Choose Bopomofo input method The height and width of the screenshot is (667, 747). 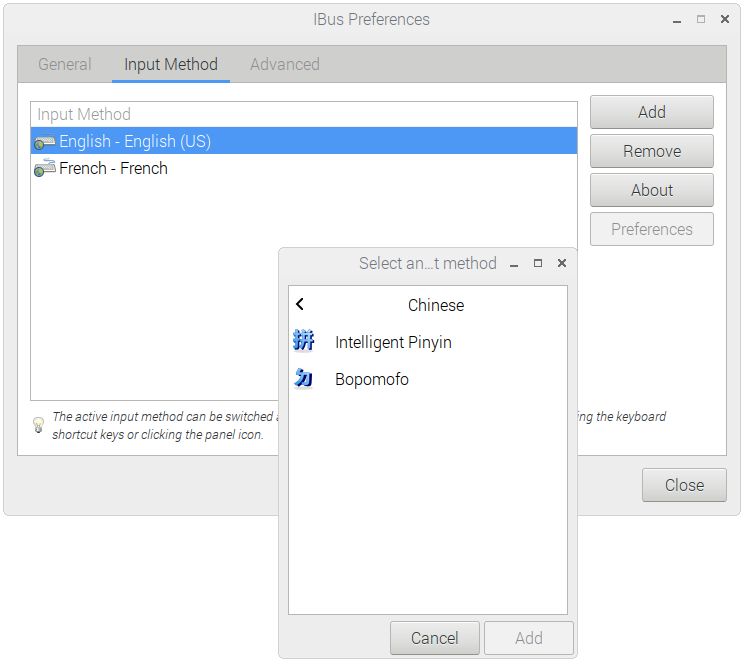(x=428, y=379)
